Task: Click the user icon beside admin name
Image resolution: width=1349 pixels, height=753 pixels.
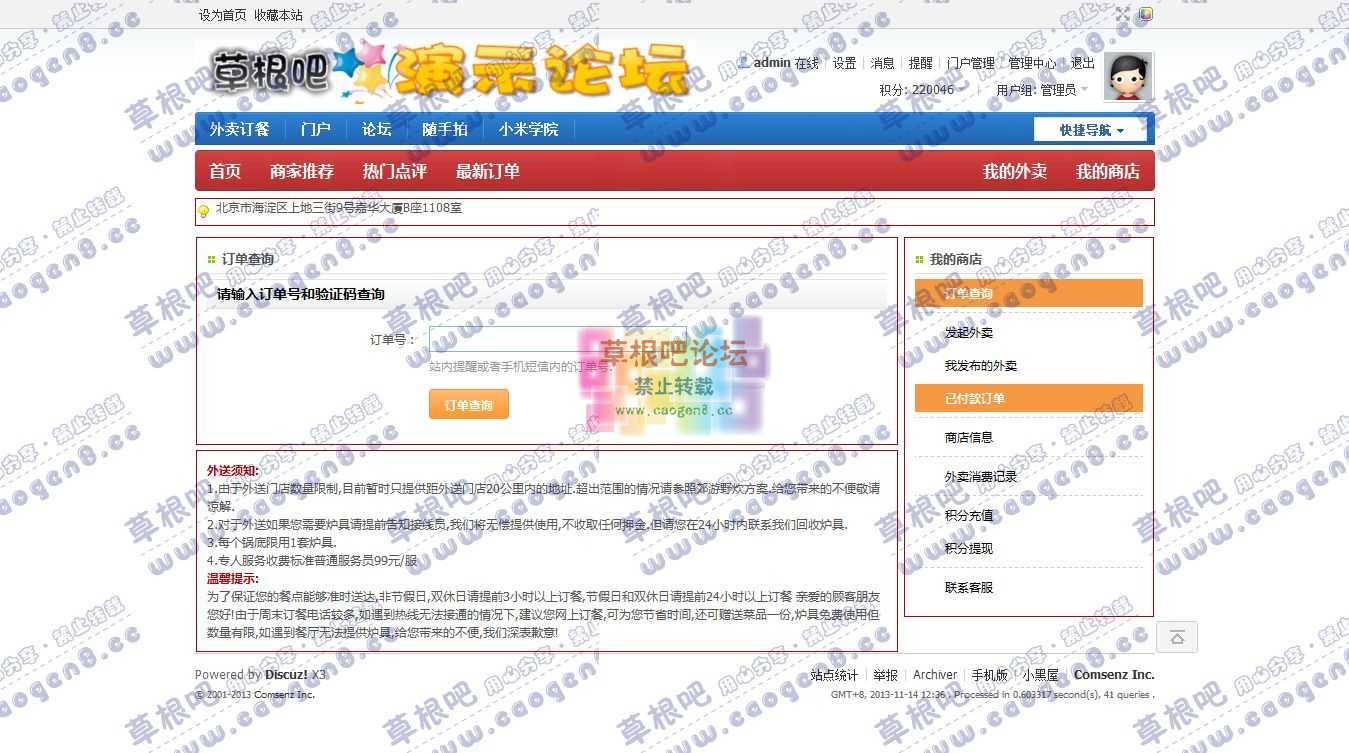Action: click(x=745, y=61)
